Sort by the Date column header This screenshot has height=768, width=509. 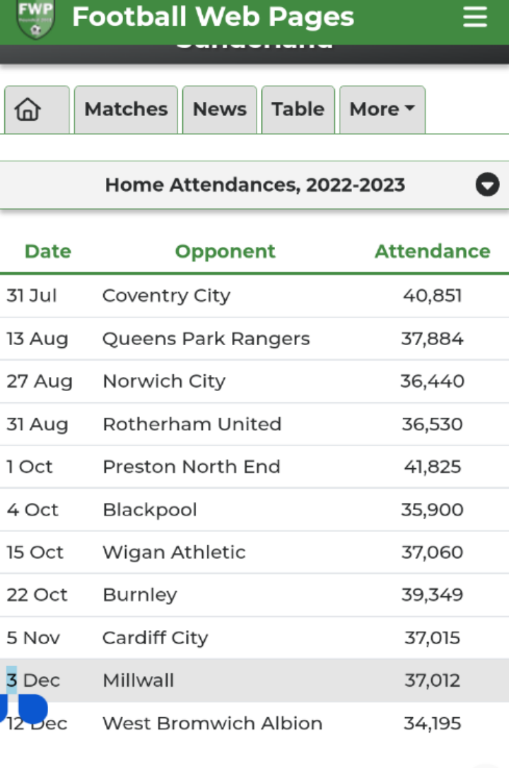tap(48, 251)
